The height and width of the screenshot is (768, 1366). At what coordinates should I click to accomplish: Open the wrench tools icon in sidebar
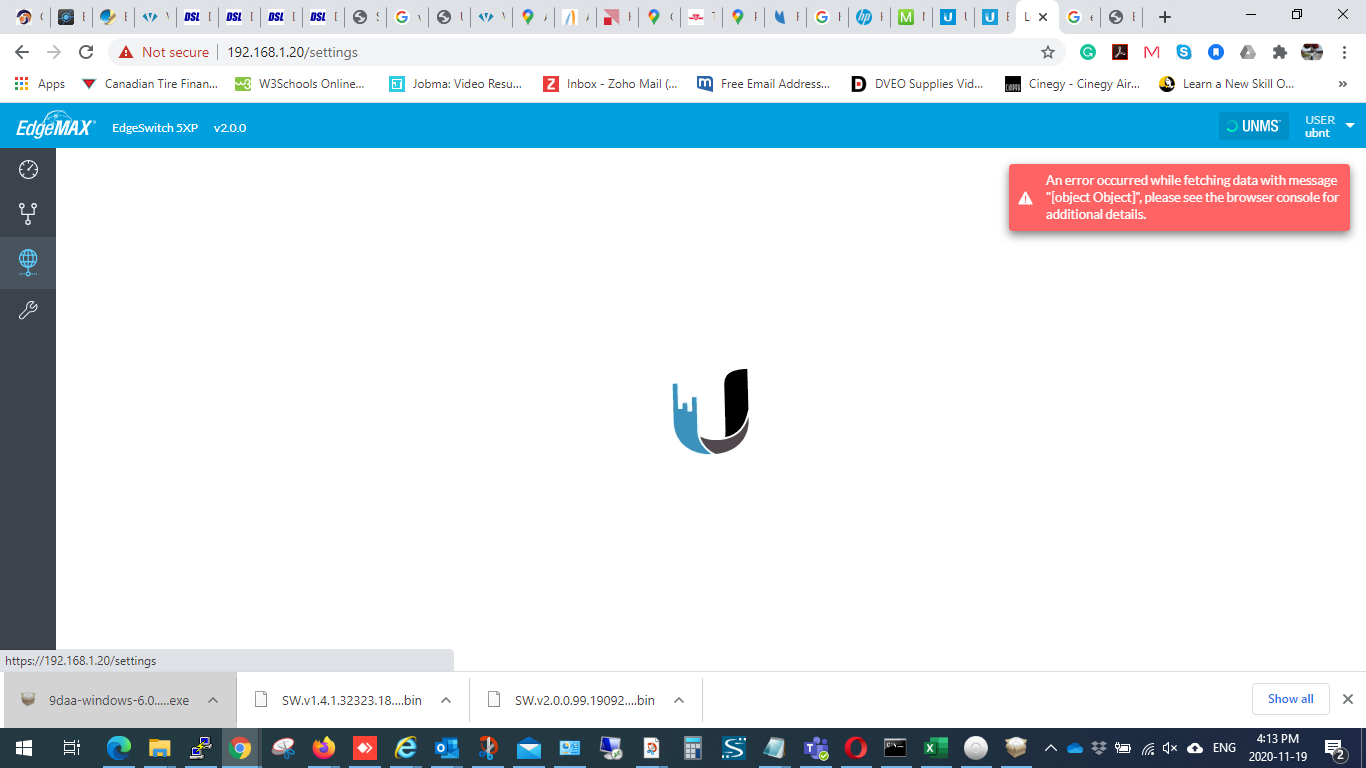tap(28, 311)
